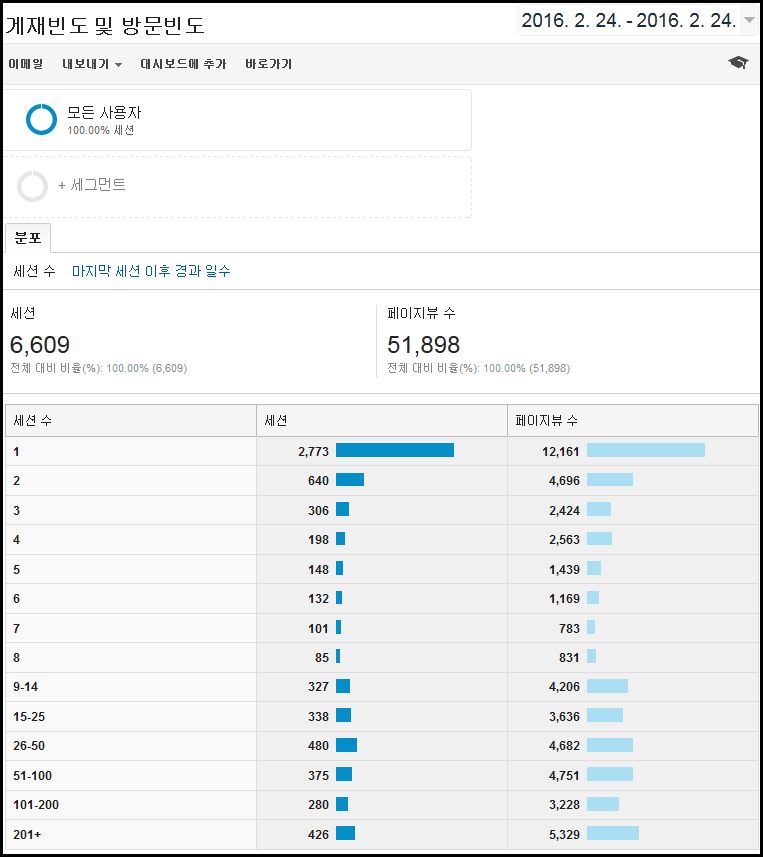This screenshot has height=857, width=763.
Task: Click the 세션 column header
Action: [x=276, y=421]
